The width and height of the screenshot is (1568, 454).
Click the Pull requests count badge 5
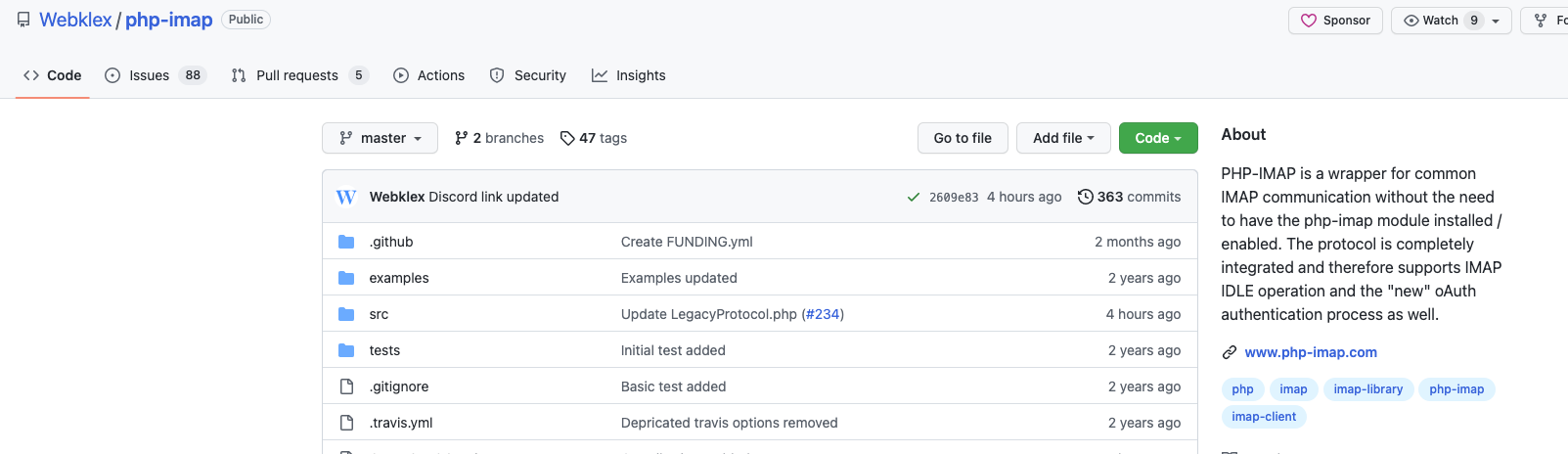point(359,75)
